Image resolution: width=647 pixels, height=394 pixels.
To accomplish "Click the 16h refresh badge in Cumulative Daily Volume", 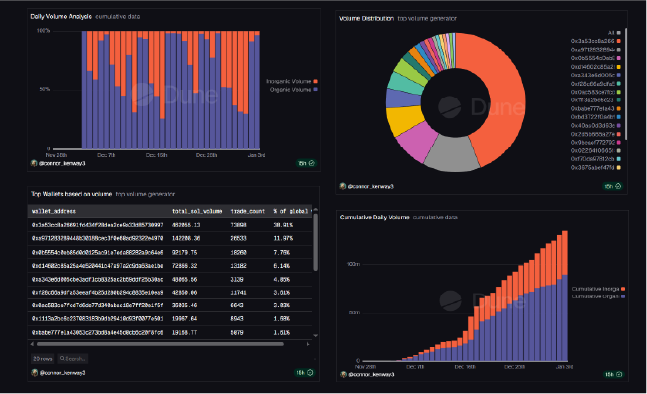I will 614,374.
